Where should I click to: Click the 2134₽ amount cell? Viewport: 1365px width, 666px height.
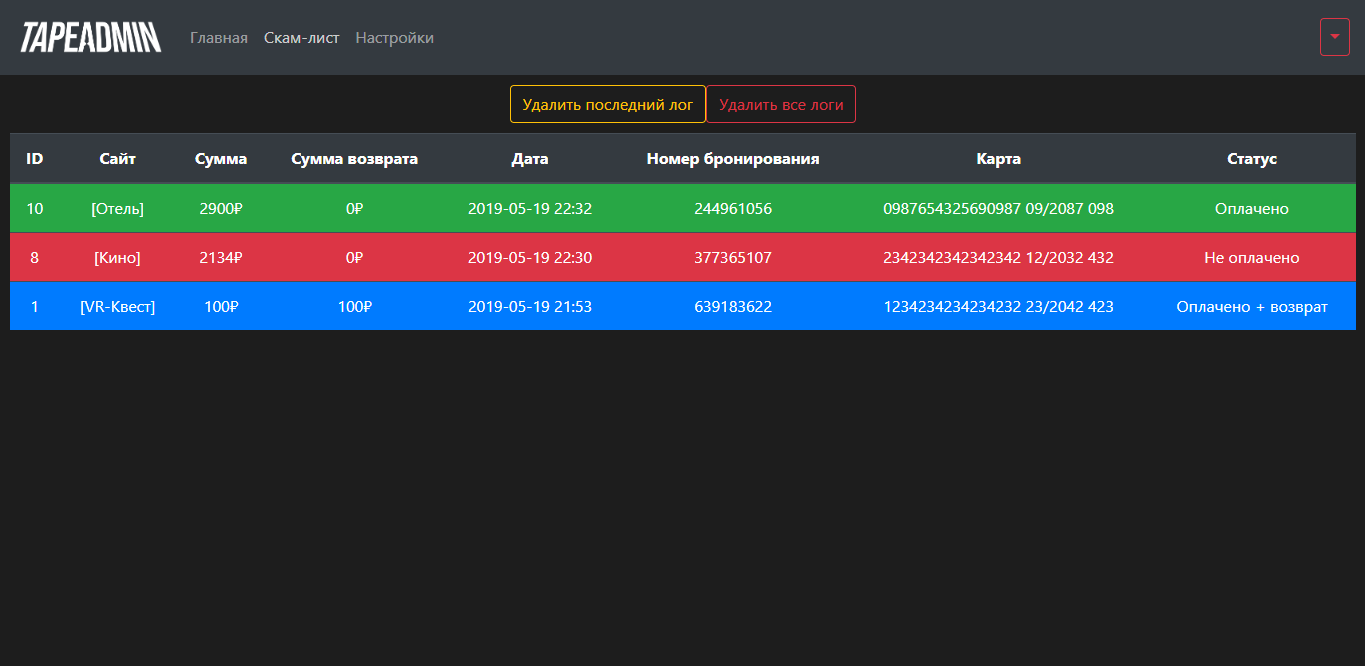click(221, 258)
